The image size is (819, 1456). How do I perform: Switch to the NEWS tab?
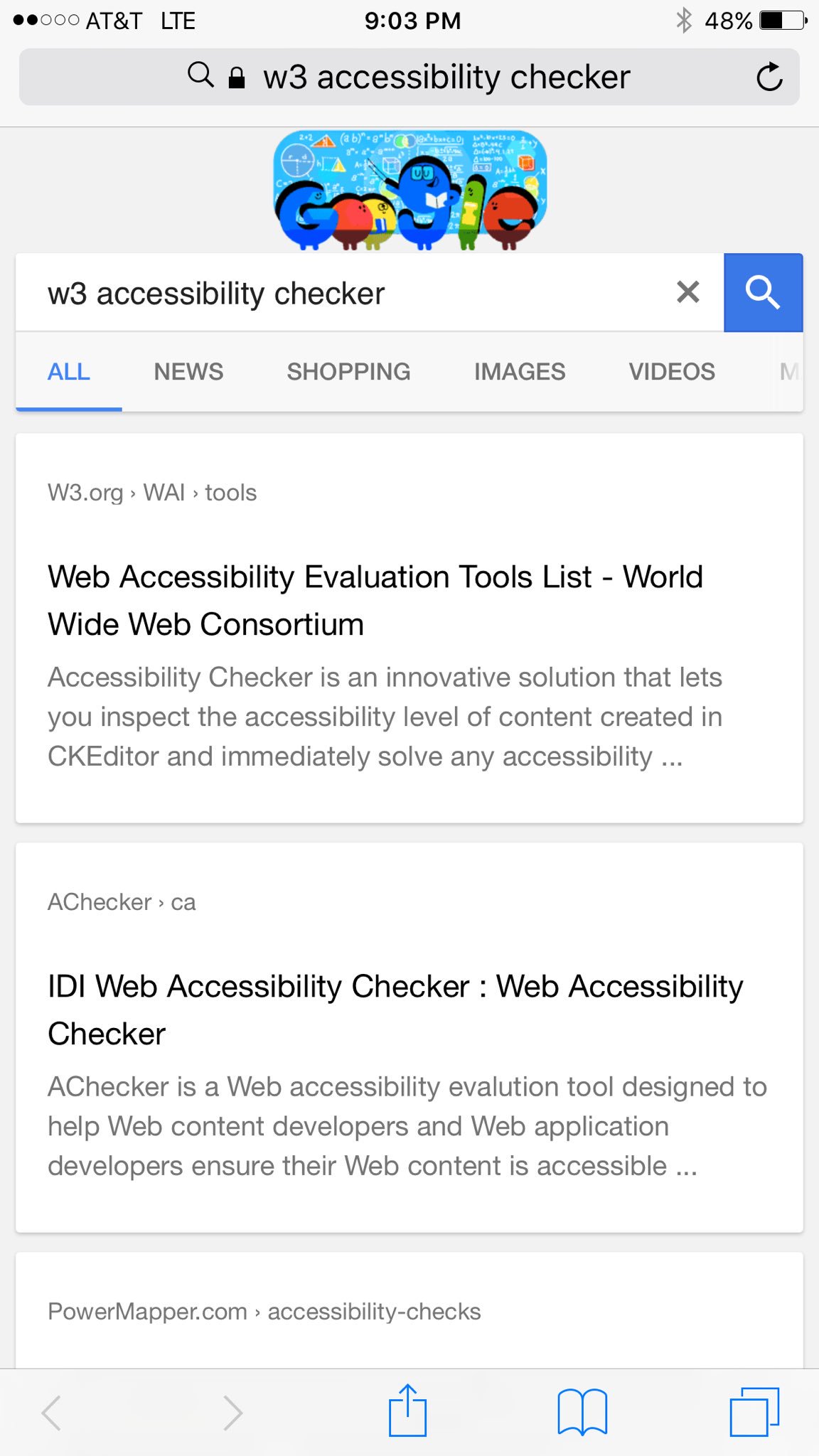(x=188, y=371)
